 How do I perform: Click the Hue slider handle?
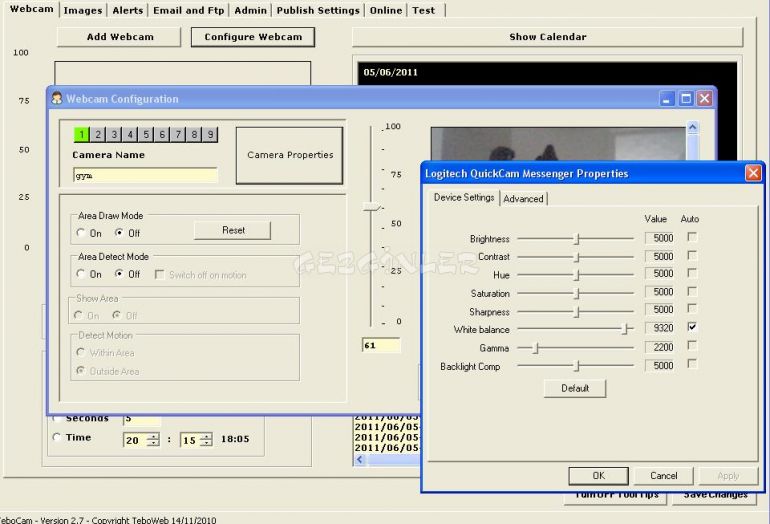point(578,275)
